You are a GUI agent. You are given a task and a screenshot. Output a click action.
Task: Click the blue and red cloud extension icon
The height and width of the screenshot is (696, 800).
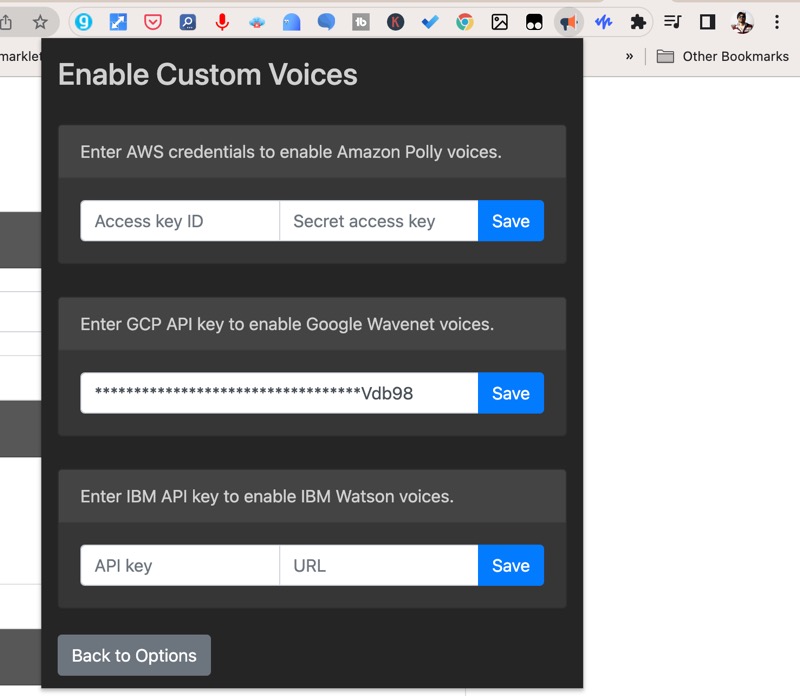[257, 22]
